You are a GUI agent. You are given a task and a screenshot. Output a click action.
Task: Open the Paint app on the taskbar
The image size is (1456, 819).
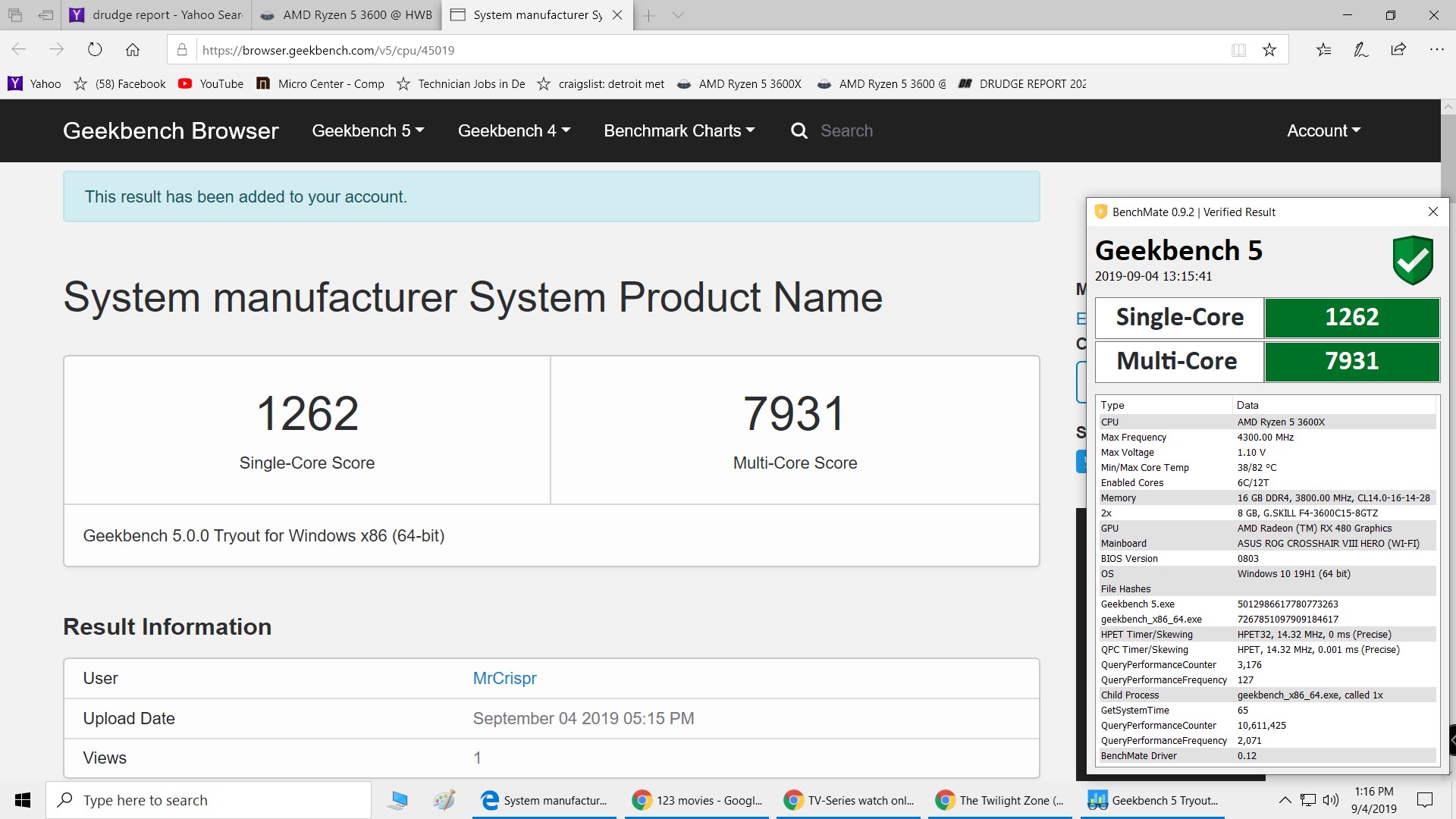pos(444,800)
